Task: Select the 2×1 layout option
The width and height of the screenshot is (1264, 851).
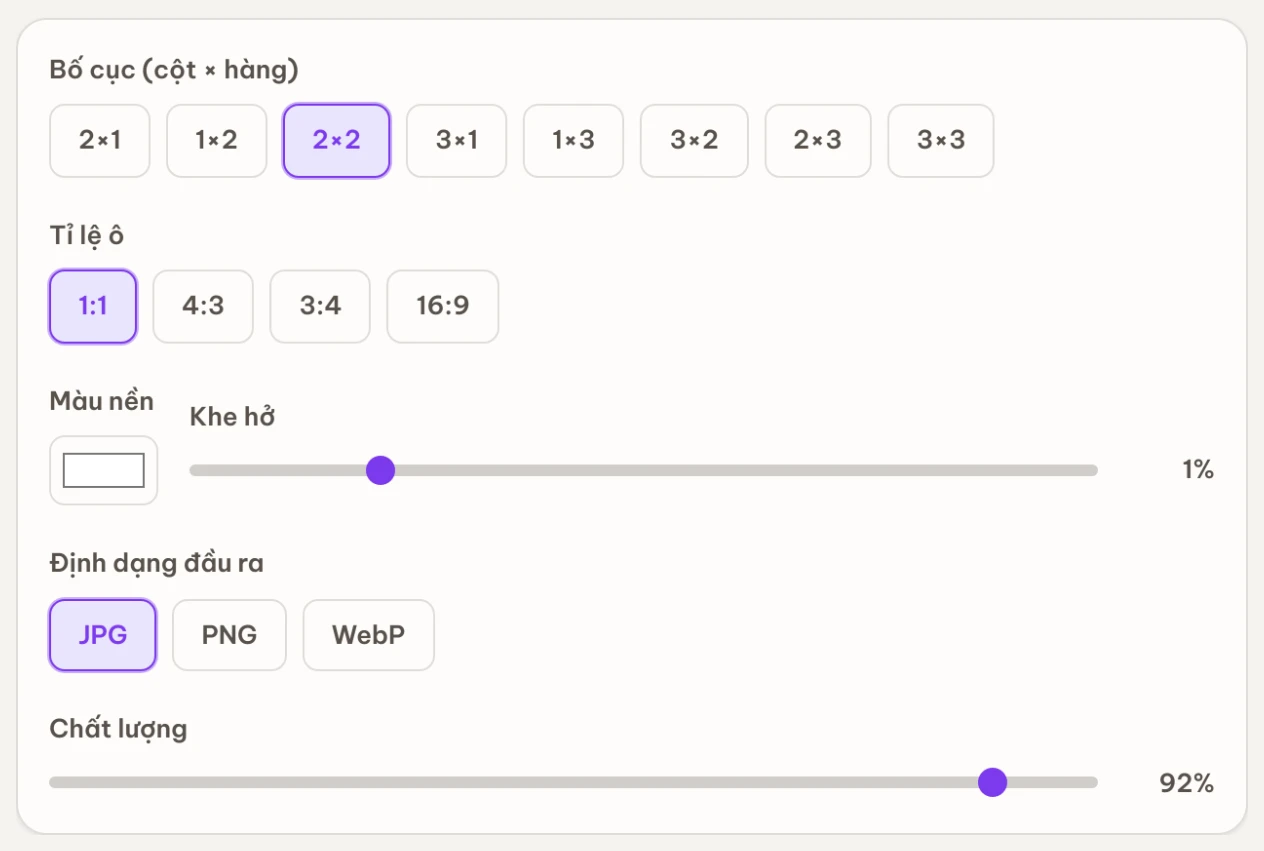Action: pyautogui.click(x=100, y=141)
